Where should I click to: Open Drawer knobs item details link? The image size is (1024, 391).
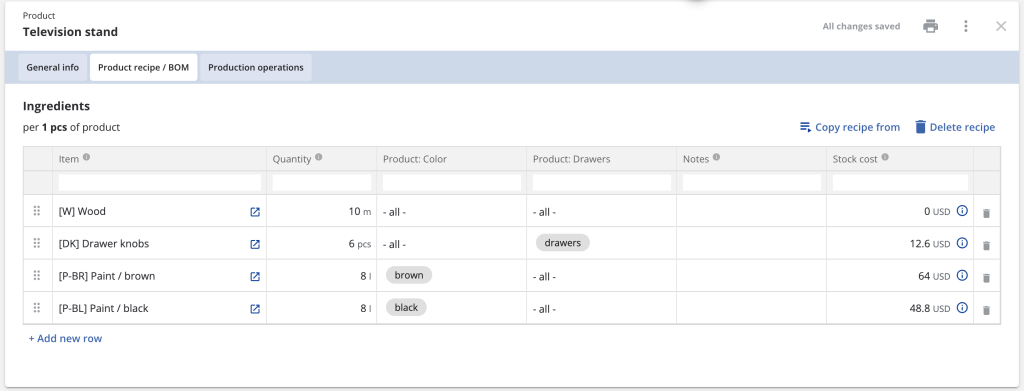pos(255,244)
